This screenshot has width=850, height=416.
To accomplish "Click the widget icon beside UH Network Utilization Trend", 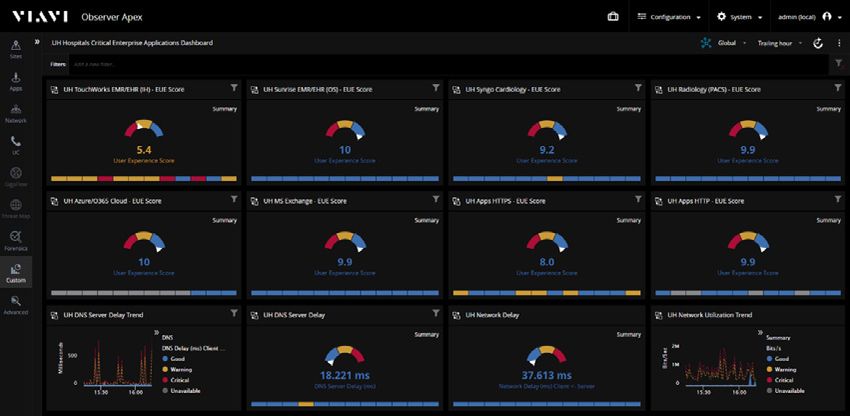I will tap(658, 315).
